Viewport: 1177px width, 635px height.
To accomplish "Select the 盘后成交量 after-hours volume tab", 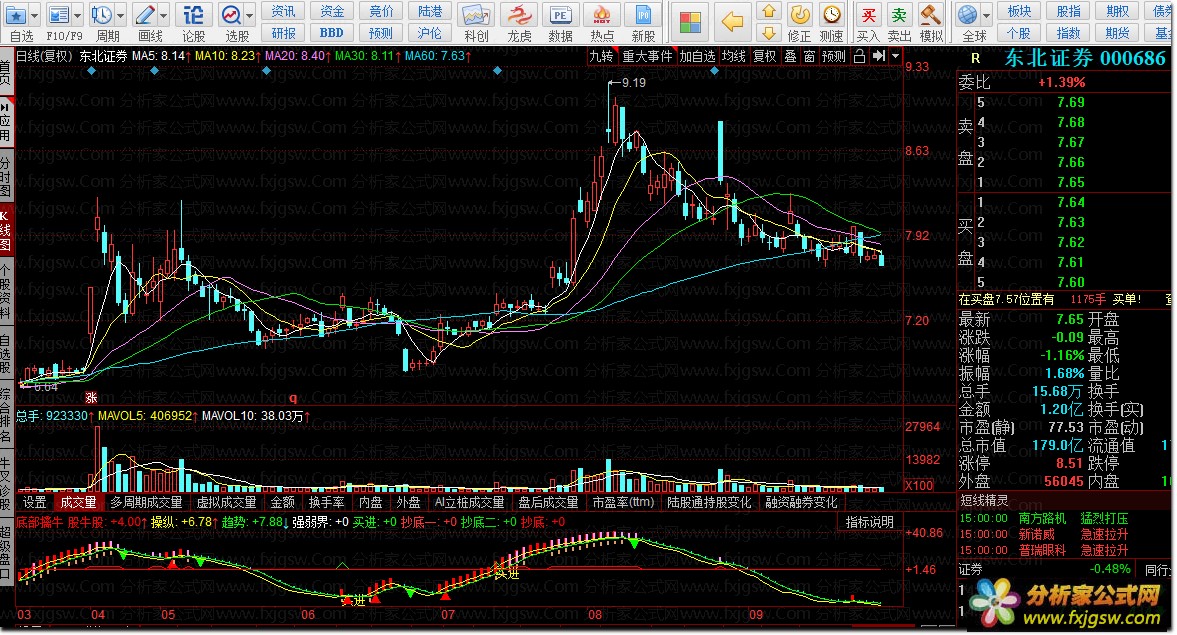I will (548, 502).
